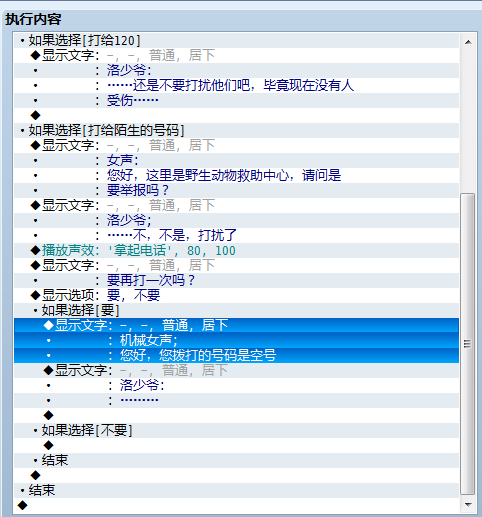Select the last, unindented 结束 row
Screen dimensions: 482x517
click(236, 490)
